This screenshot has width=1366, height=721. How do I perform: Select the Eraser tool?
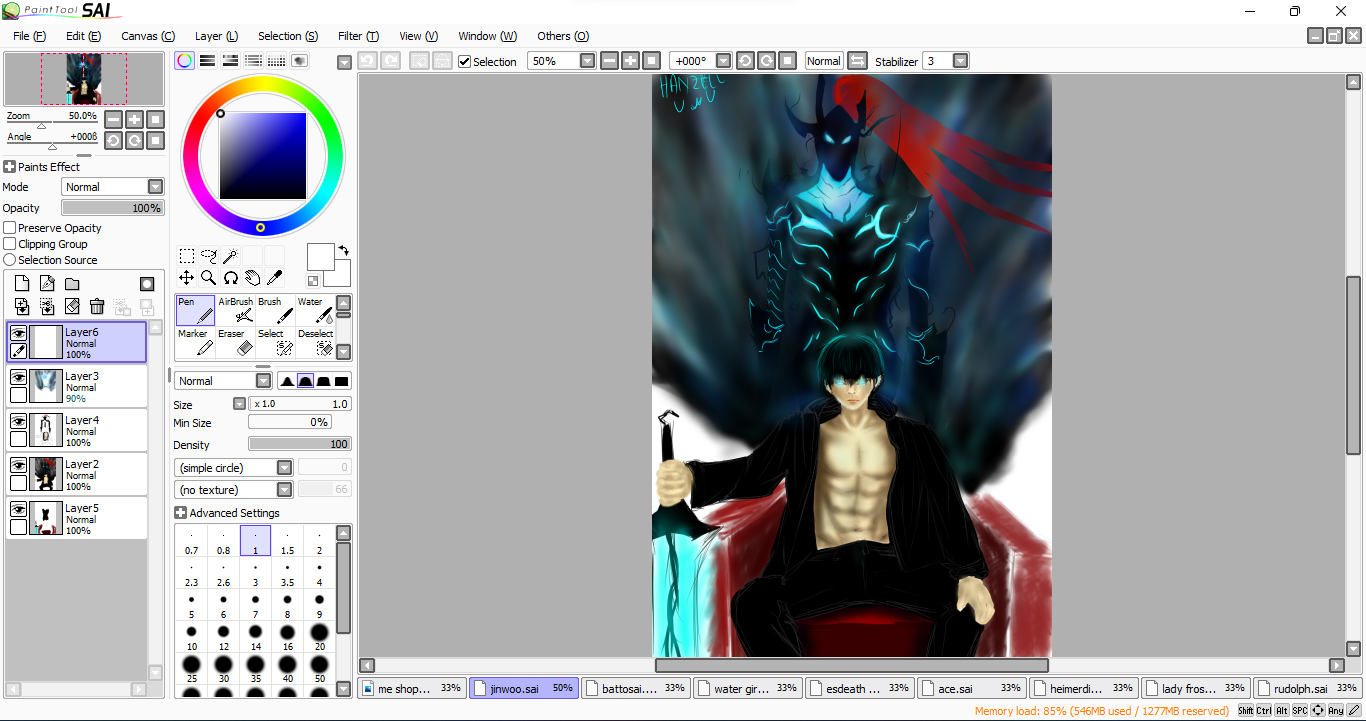click(x=236, y=343)
